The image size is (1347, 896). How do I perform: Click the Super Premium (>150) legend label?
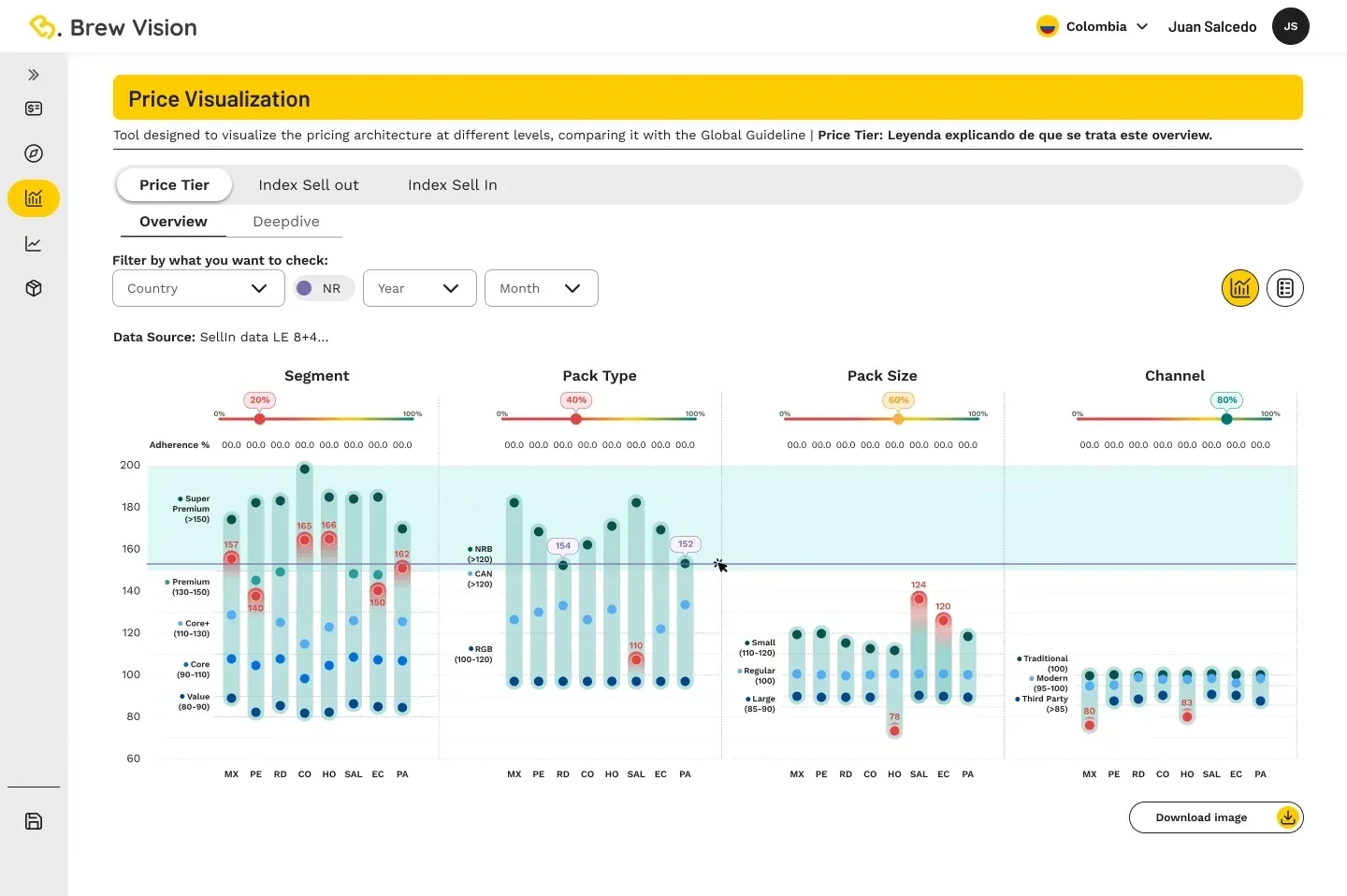coord(194,509)
